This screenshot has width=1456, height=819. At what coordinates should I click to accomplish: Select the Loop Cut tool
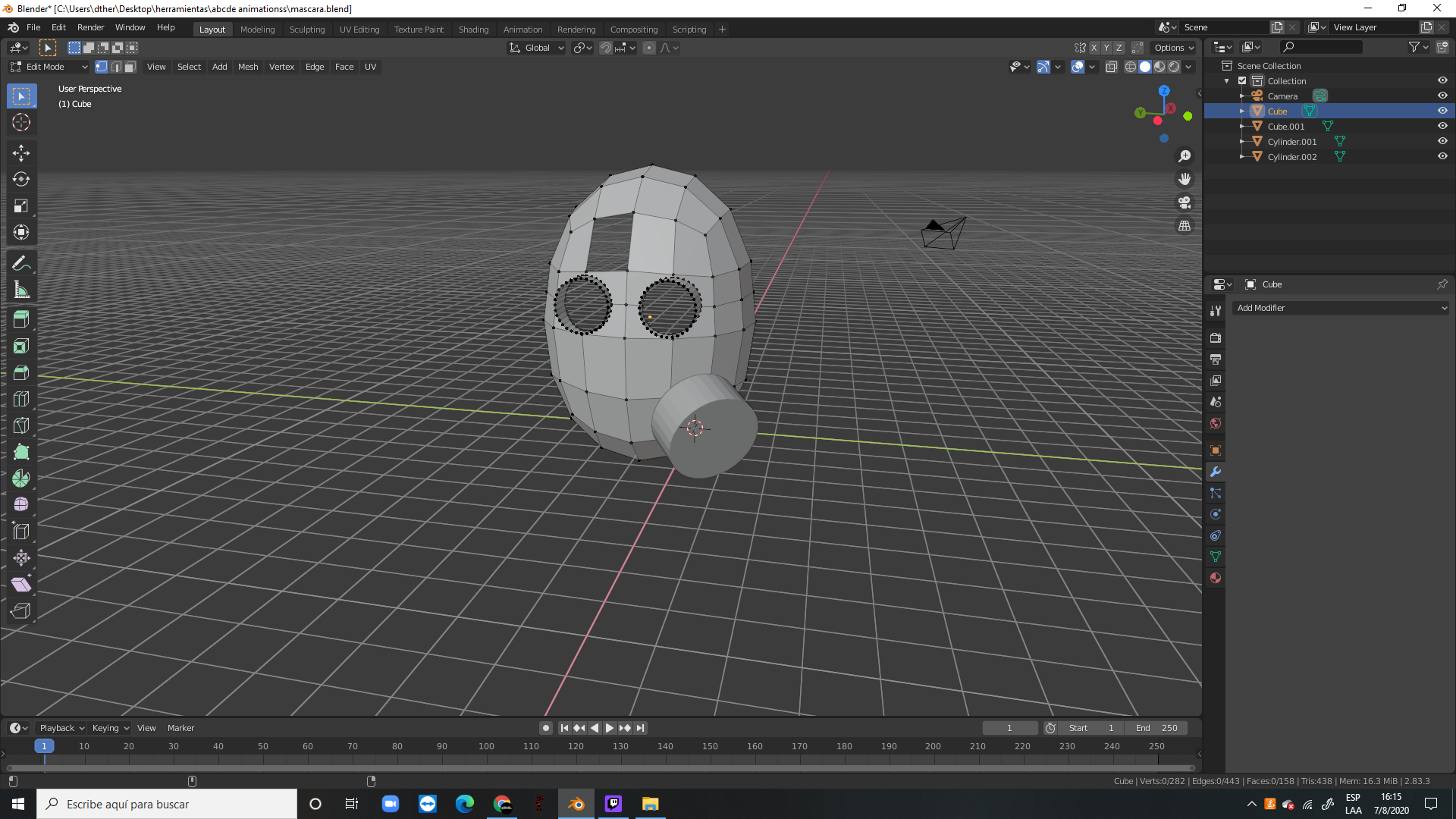point(21,399)
